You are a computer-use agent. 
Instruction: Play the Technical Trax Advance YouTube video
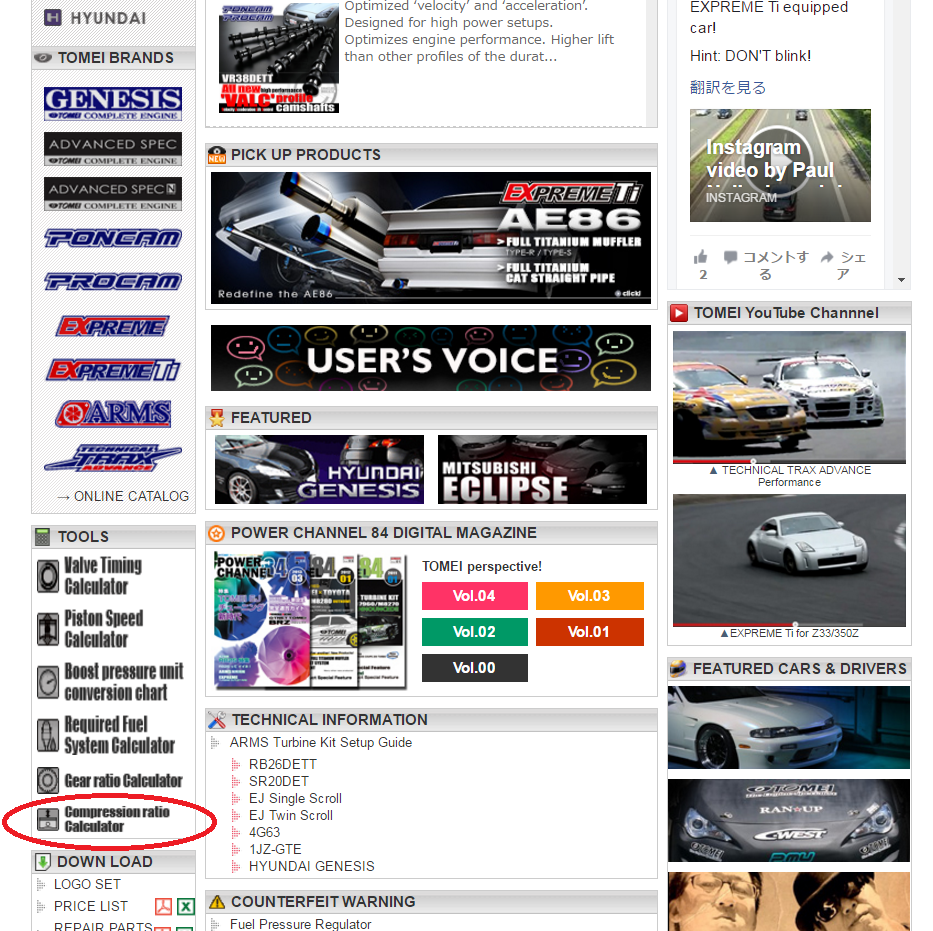click(789, 397)
